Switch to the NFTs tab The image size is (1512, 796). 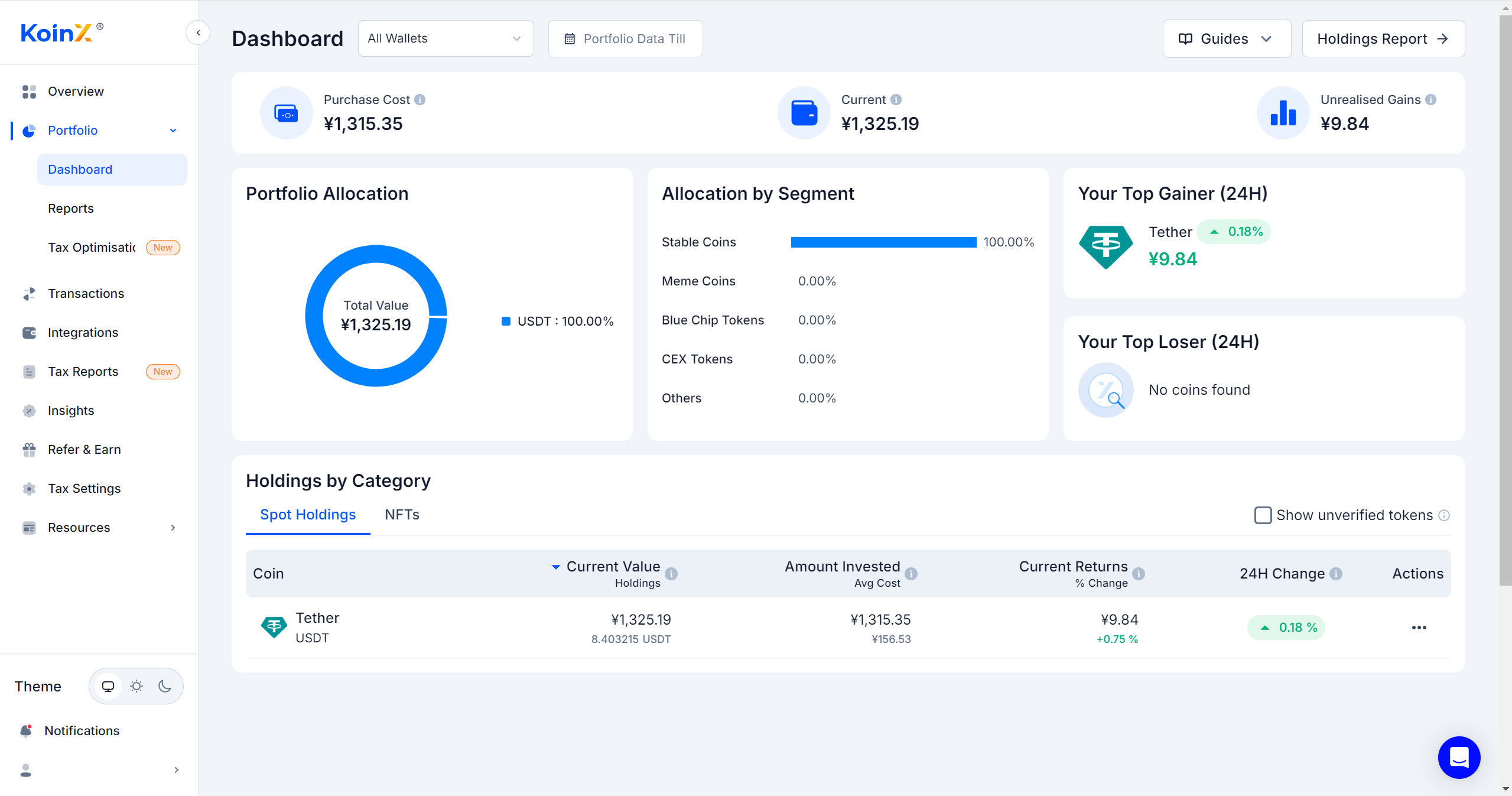[x=402, y=515]
